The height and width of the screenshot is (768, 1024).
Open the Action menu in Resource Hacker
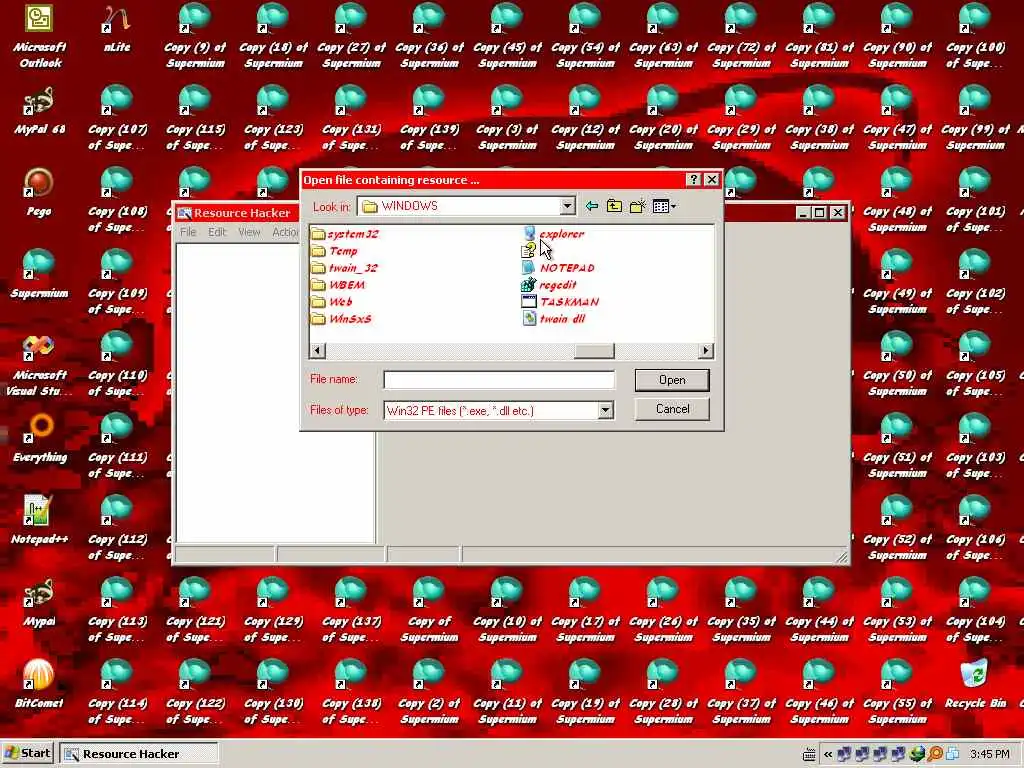285,232
